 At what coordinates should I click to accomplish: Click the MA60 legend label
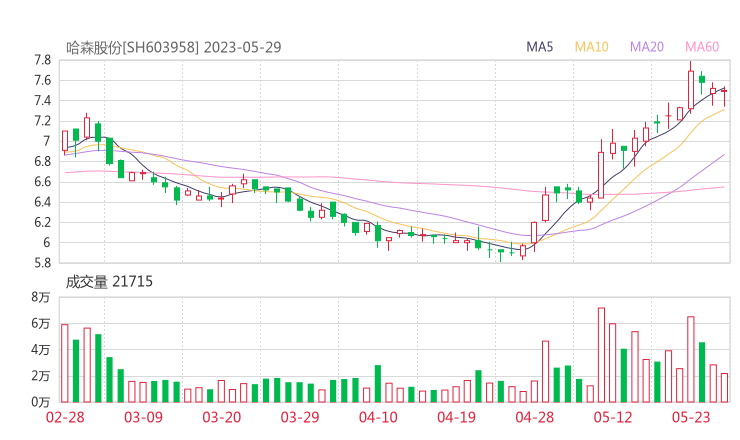pos(702,47)
